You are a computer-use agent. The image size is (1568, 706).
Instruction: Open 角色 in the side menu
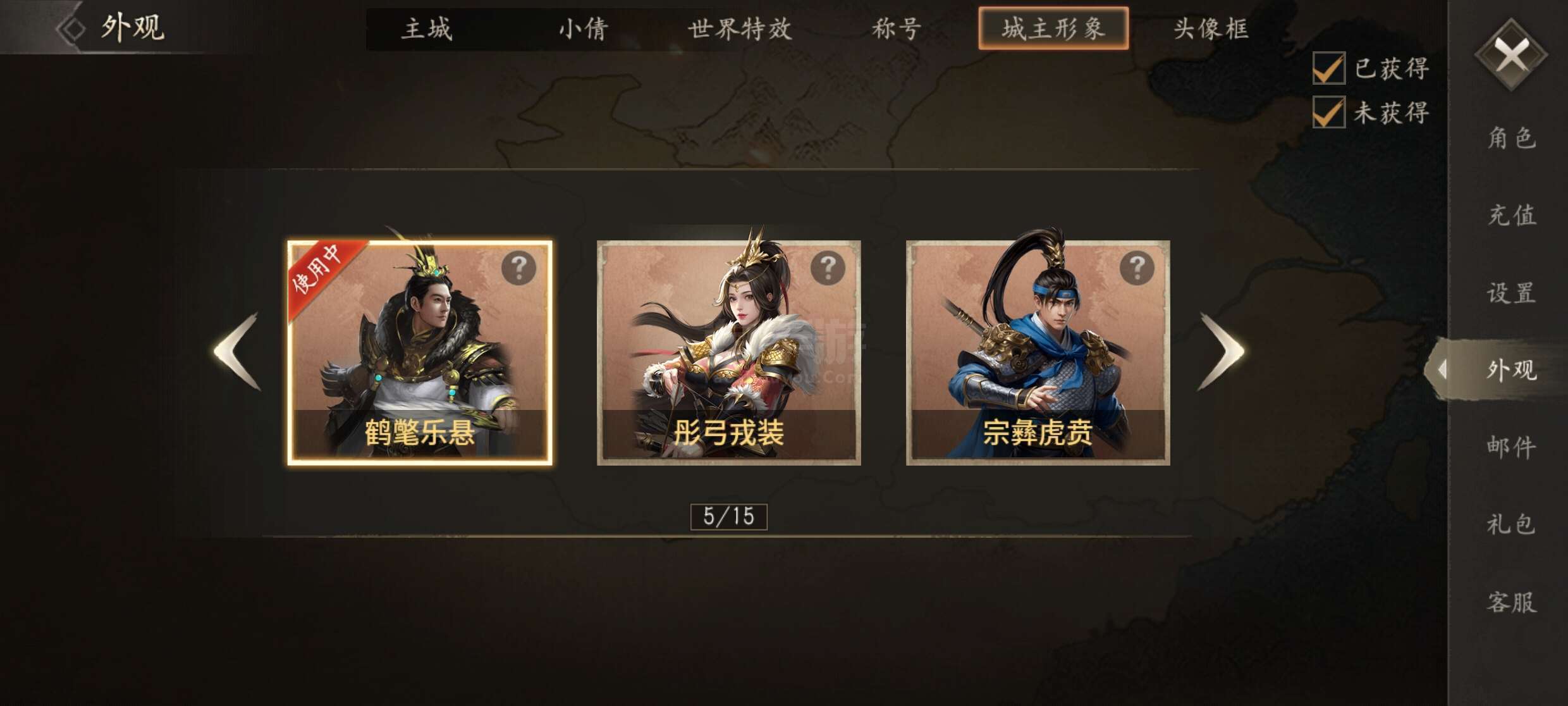click(1511, 137)
